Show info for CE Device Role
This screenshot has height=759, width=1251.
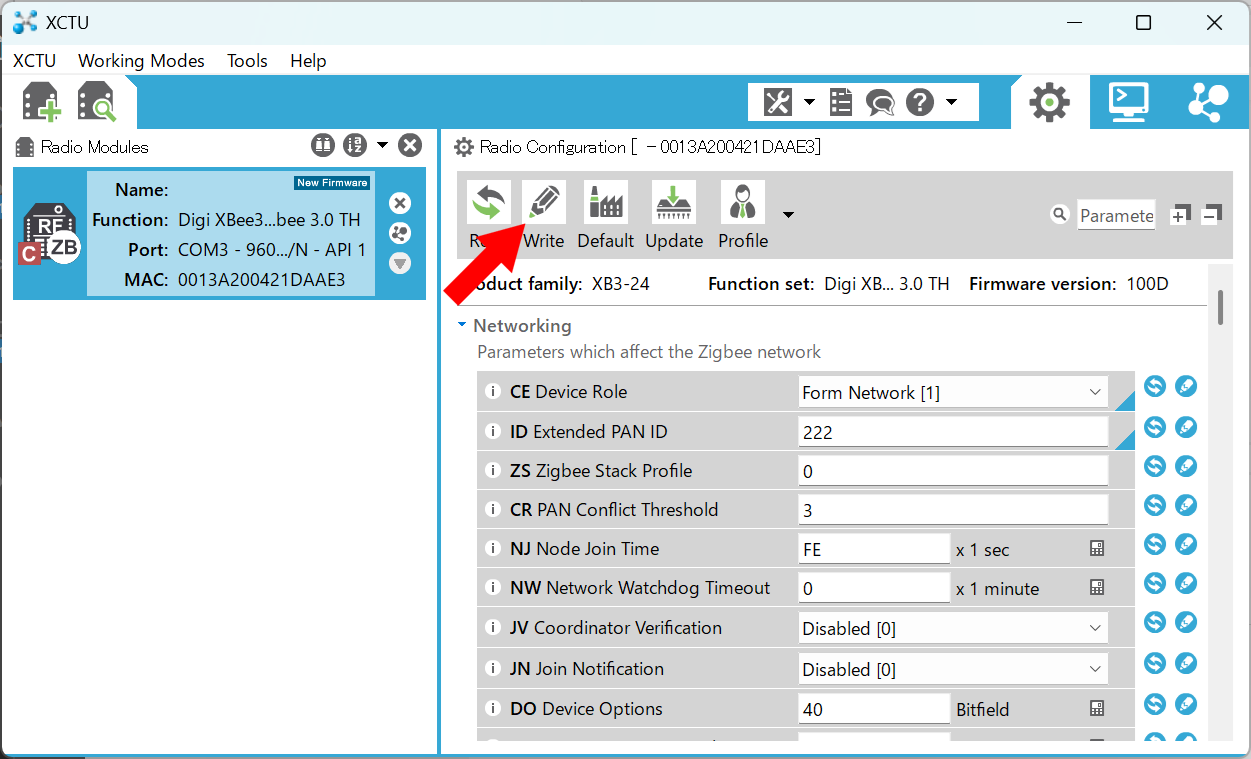click(492, 392)
